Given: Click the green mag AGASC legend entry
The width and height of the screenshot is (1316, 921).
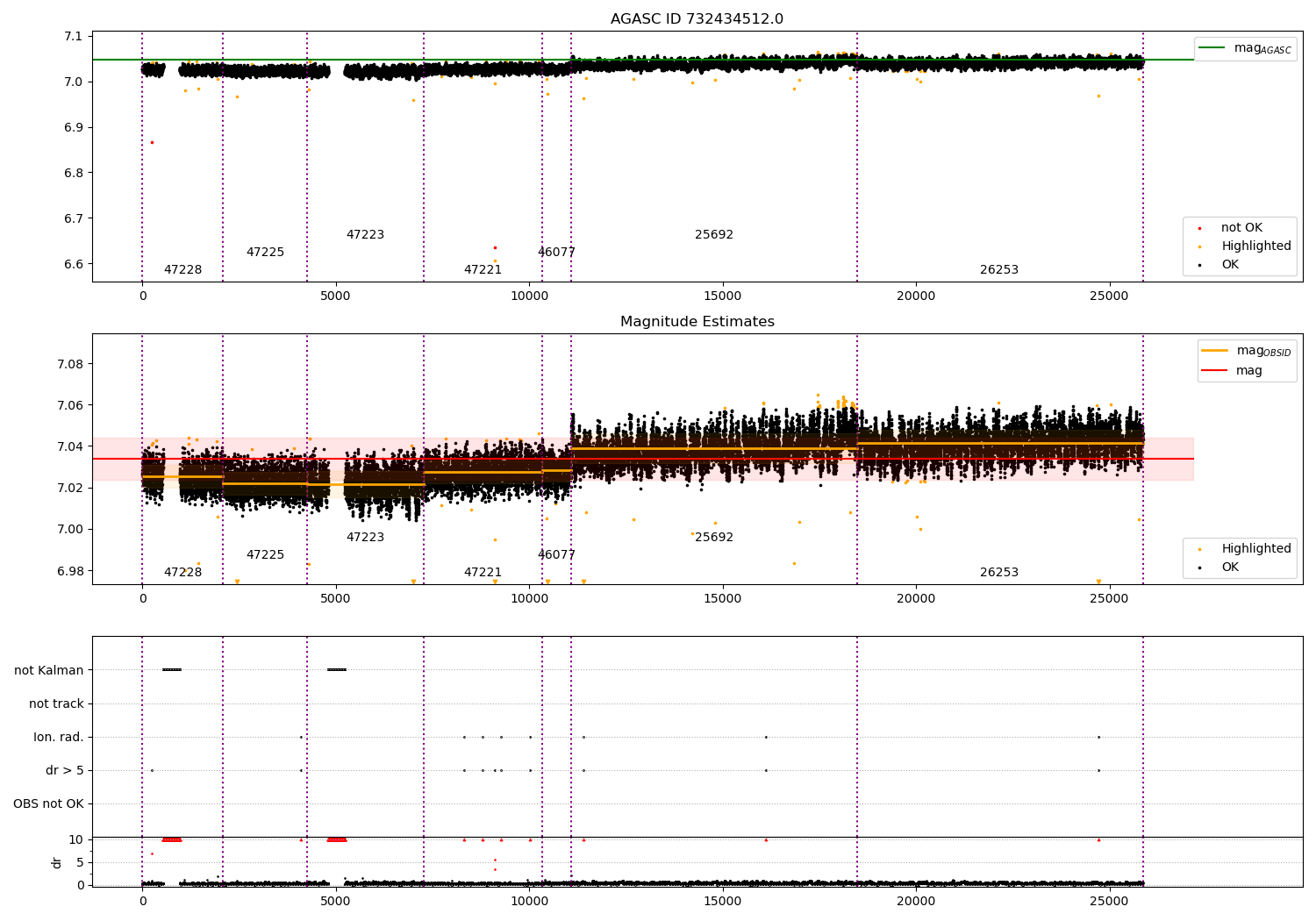Looking at the screenshot, I should pyautogui.click(x=1245, y=48).
